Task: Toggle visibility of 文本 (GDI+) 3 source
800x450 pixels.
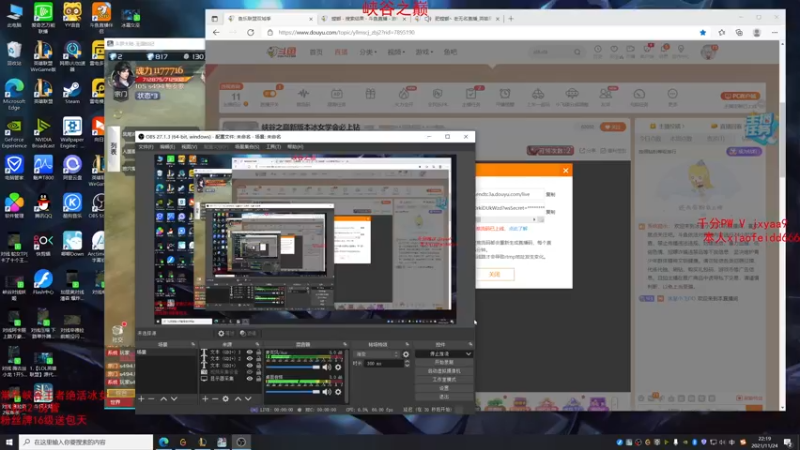Action: [x=249, y=352]
